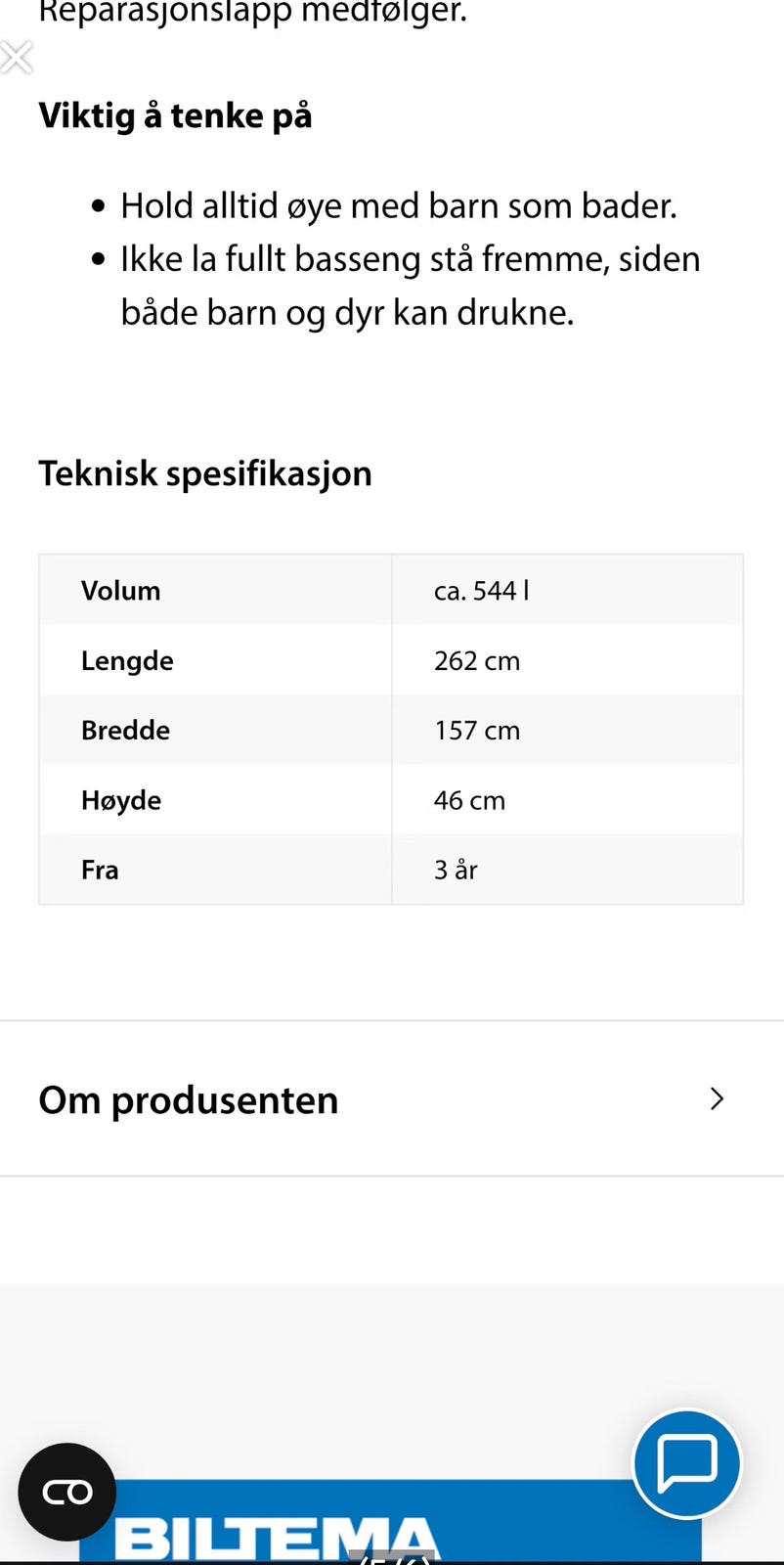Open the blue chat bubble button
Image resolution: width=784 pixels, height=1565 pixels.
click(x=686, y=1462)
